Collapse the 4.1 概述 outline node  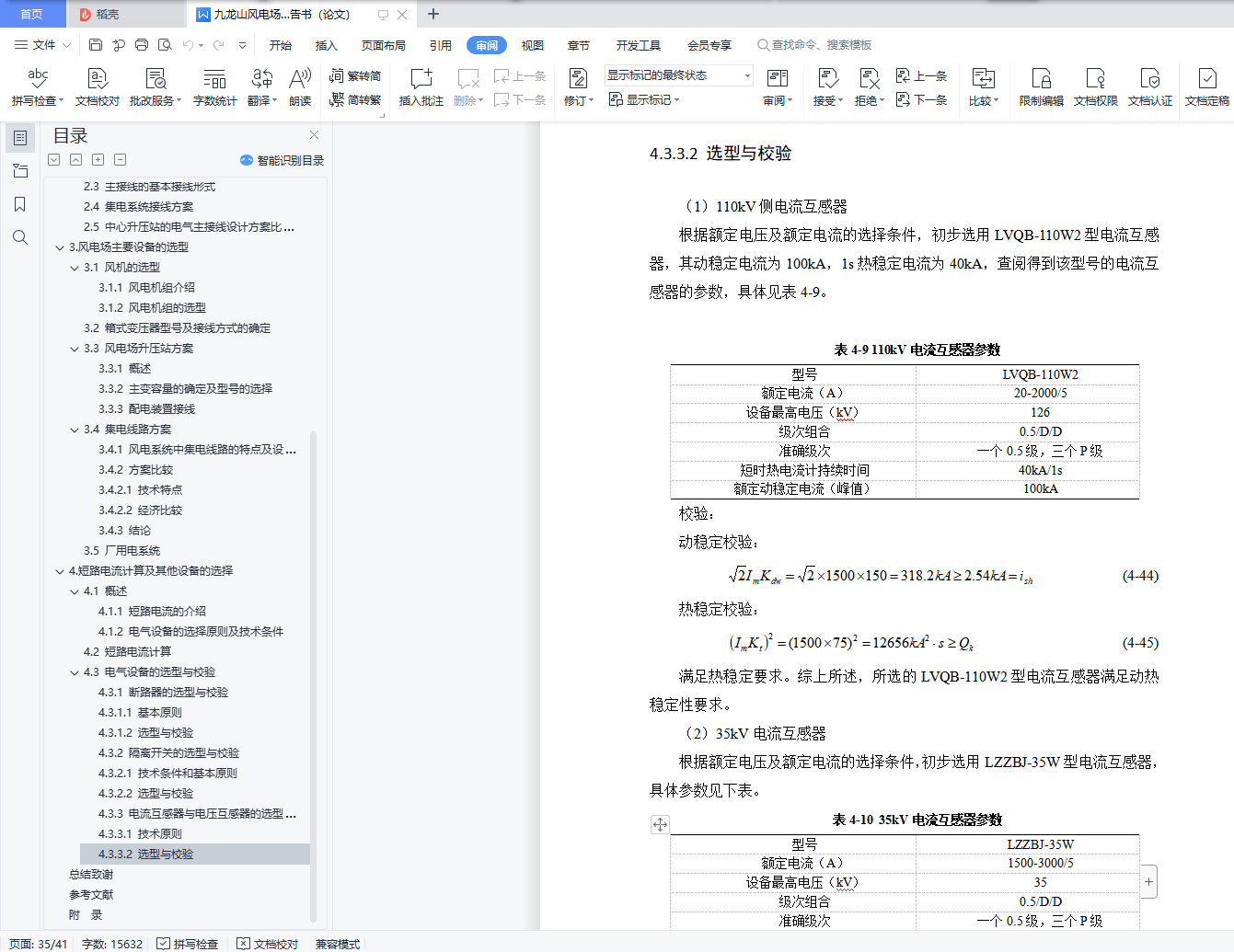[75, 591]
